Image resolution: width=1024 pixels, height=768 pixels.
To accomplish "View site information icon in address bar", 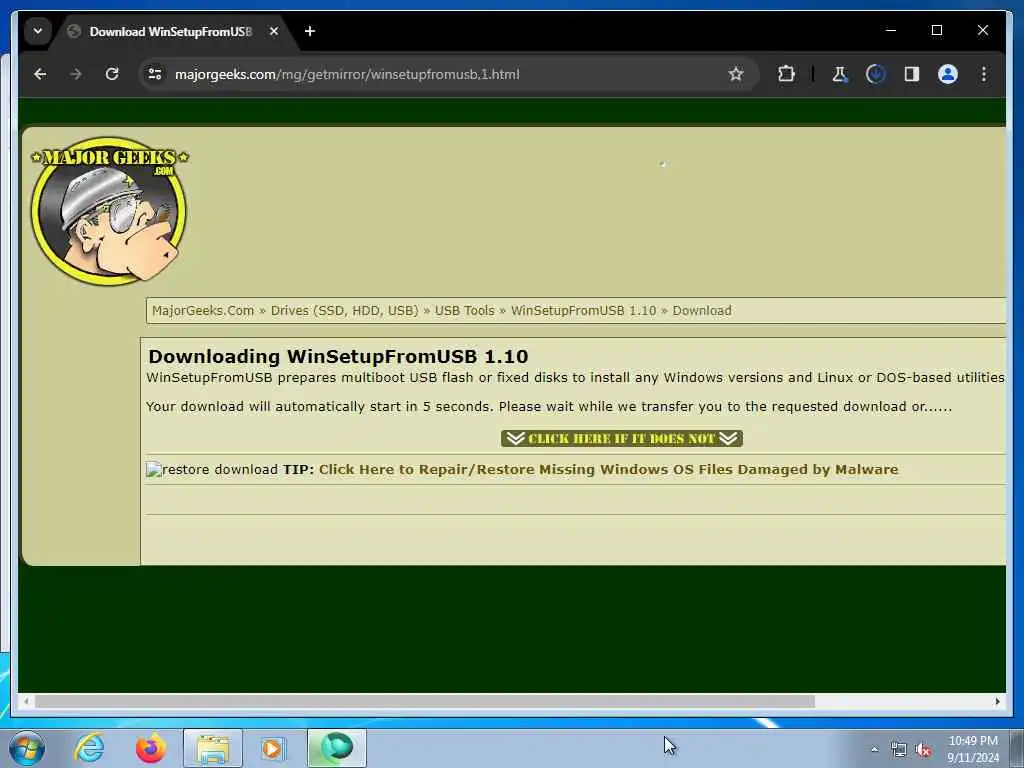I will pyautogui.click(x=155, y=74).
